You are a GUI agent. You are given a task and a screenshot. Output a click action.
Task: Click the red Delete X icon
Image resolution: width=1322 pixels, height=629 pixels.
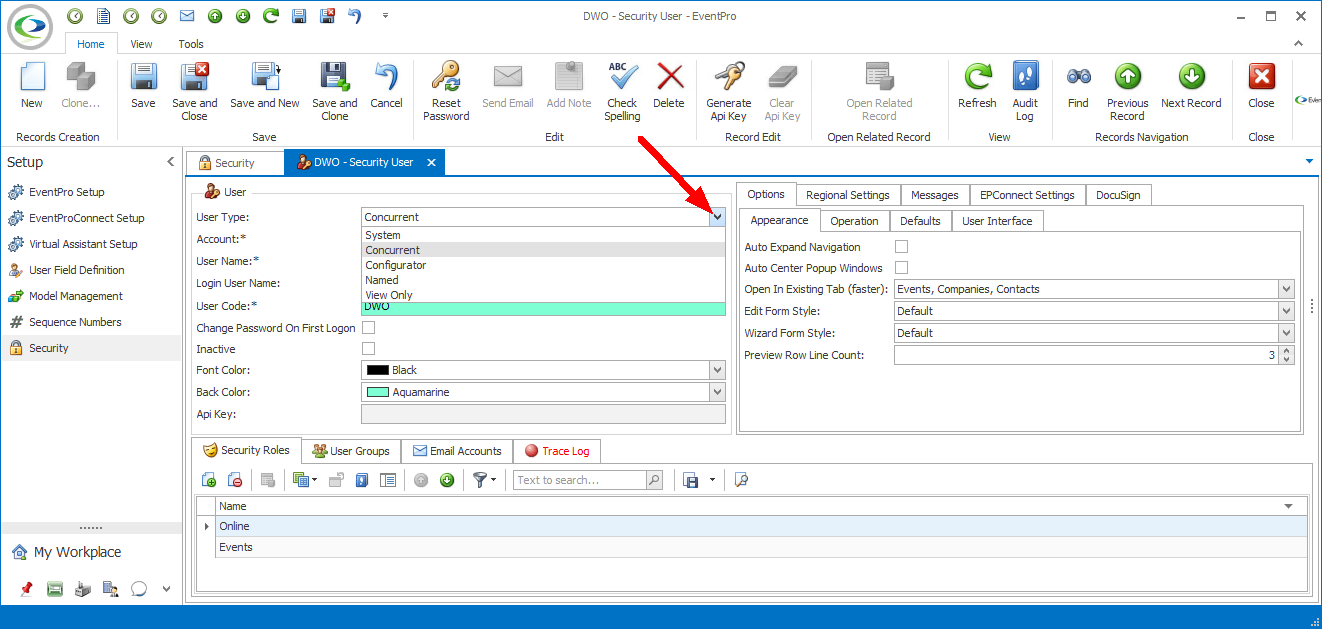pos(669,77)
